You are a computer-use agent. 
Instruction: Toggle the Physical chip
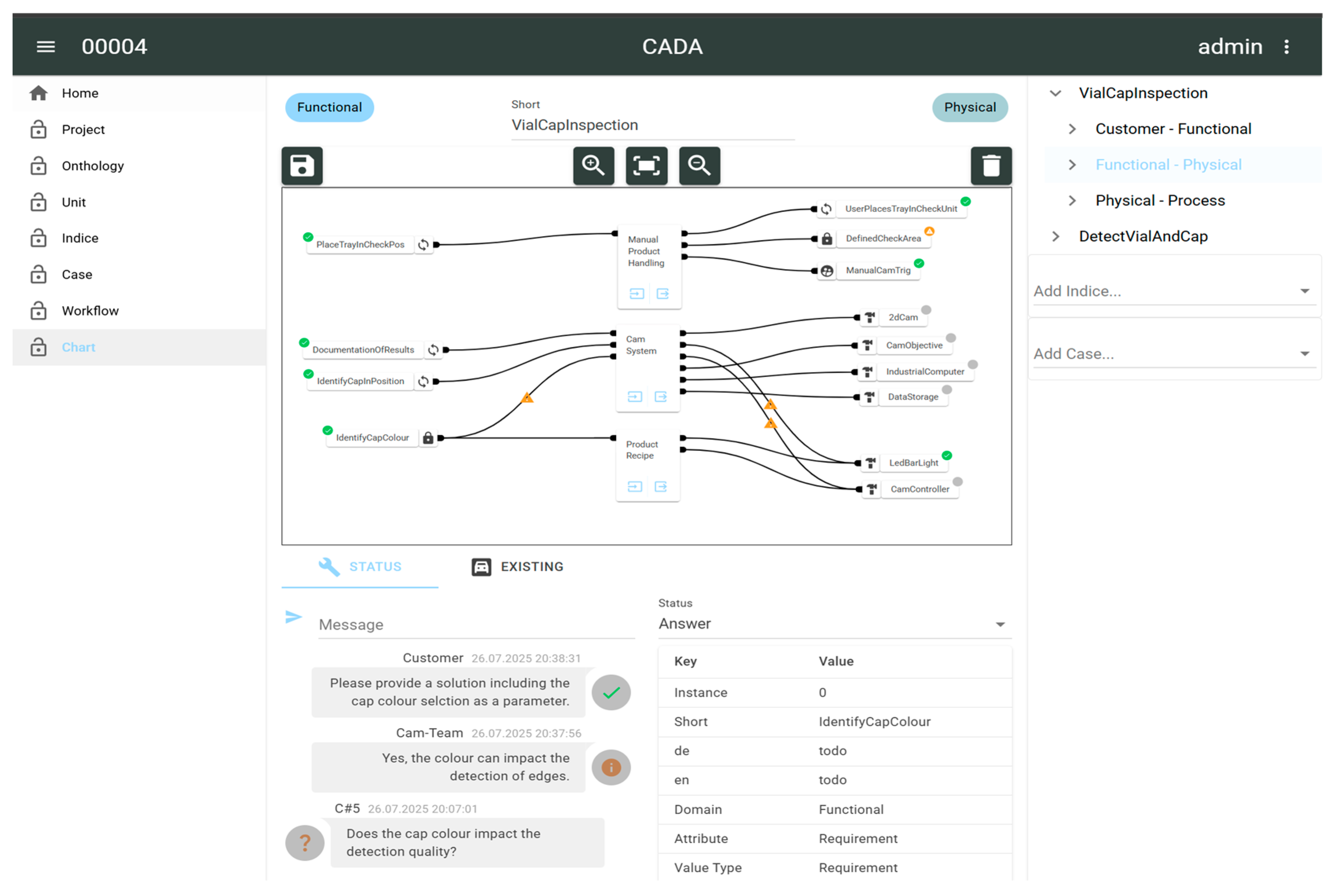click(969, 107)
